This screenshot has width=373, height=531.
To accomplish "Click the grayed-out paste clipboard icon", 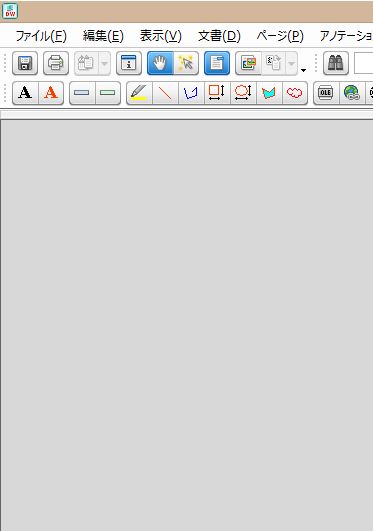I will point(86,63).
